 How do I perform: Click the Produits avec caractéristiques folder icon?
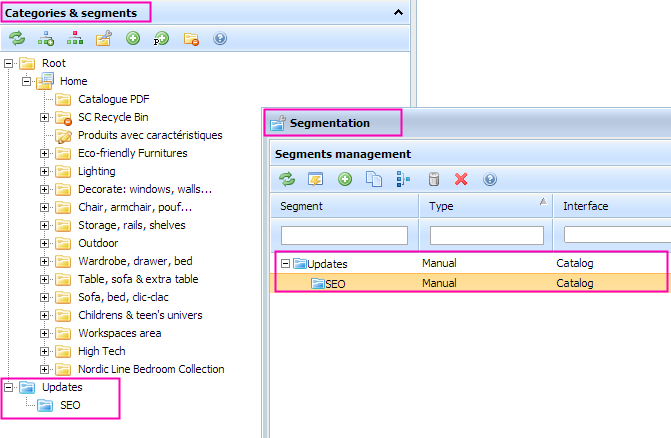click(x=63, y=136)
